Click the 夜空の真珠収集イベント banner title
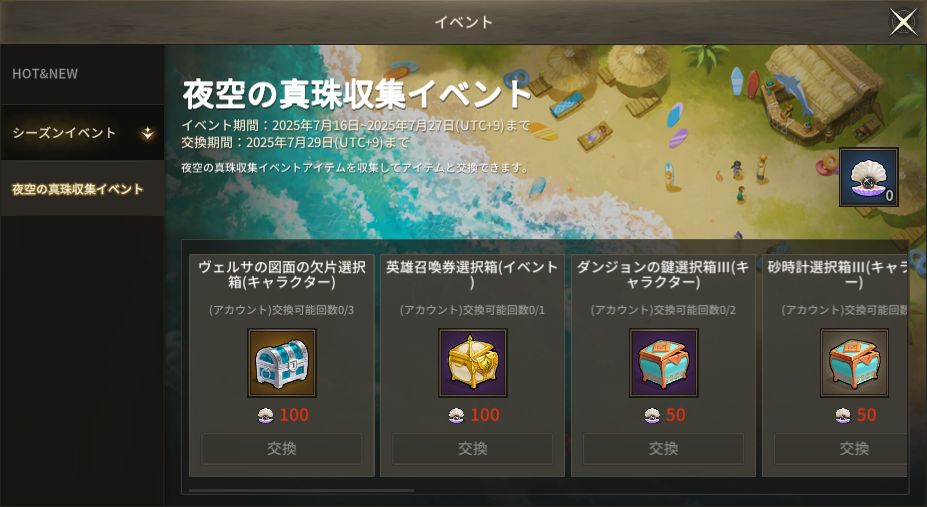The image size is (927, 507). [x=356, y=95]
